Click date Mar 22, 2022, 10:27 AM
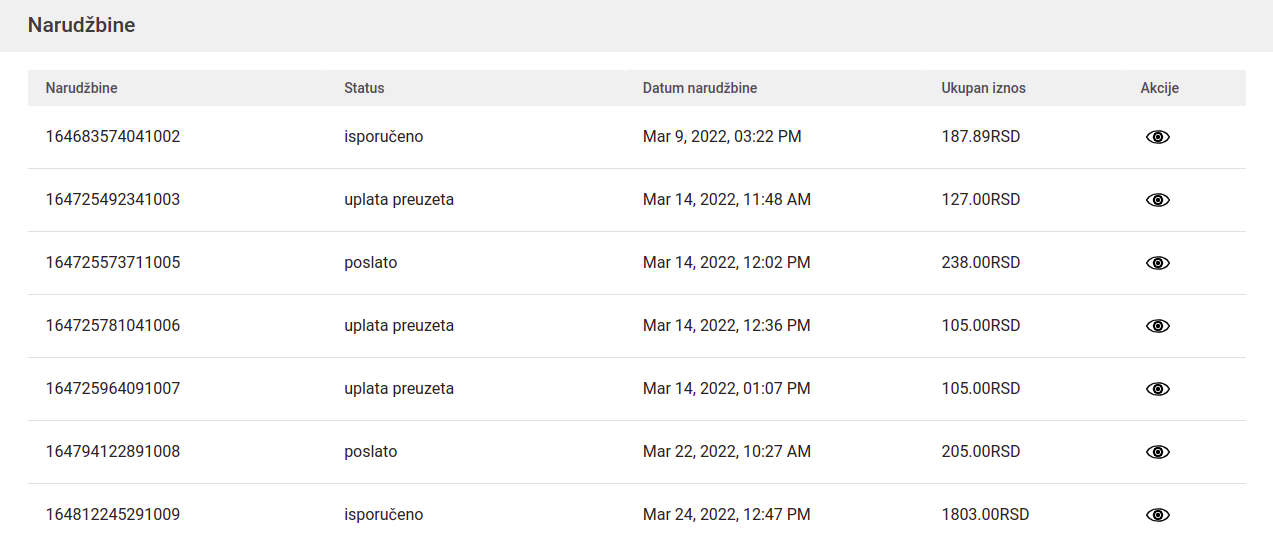1273x545 pixels. [x=726, y=452]
